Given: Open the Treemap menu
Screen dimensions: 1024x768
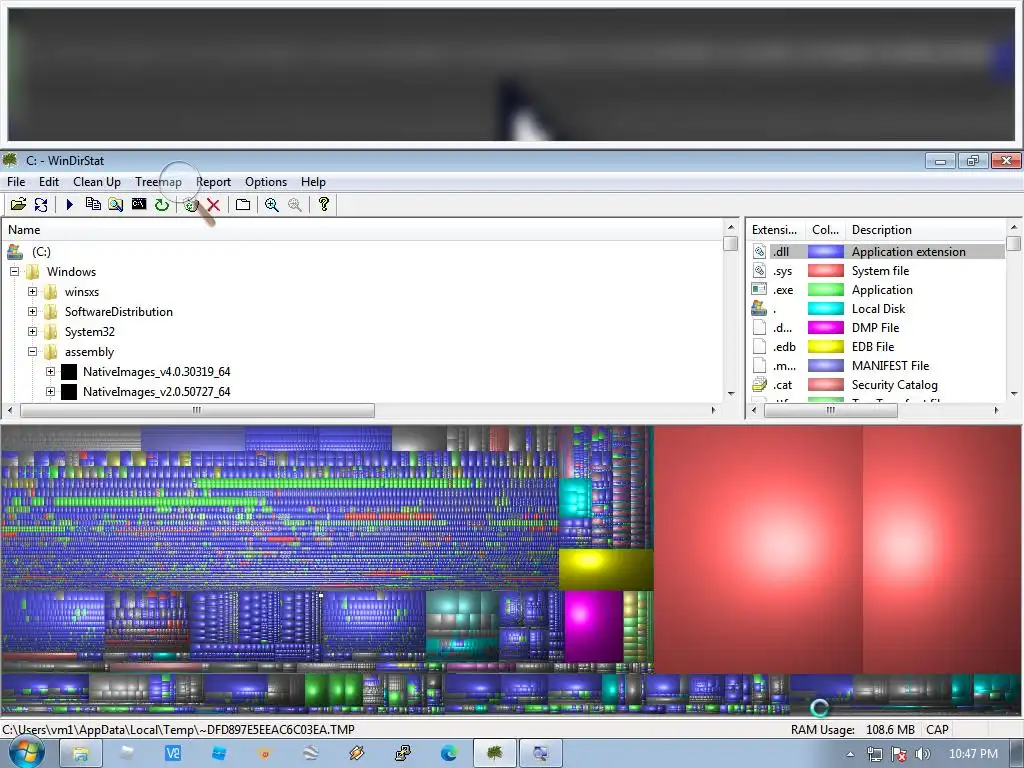Looking at the screenshot, I should (158, 182).
